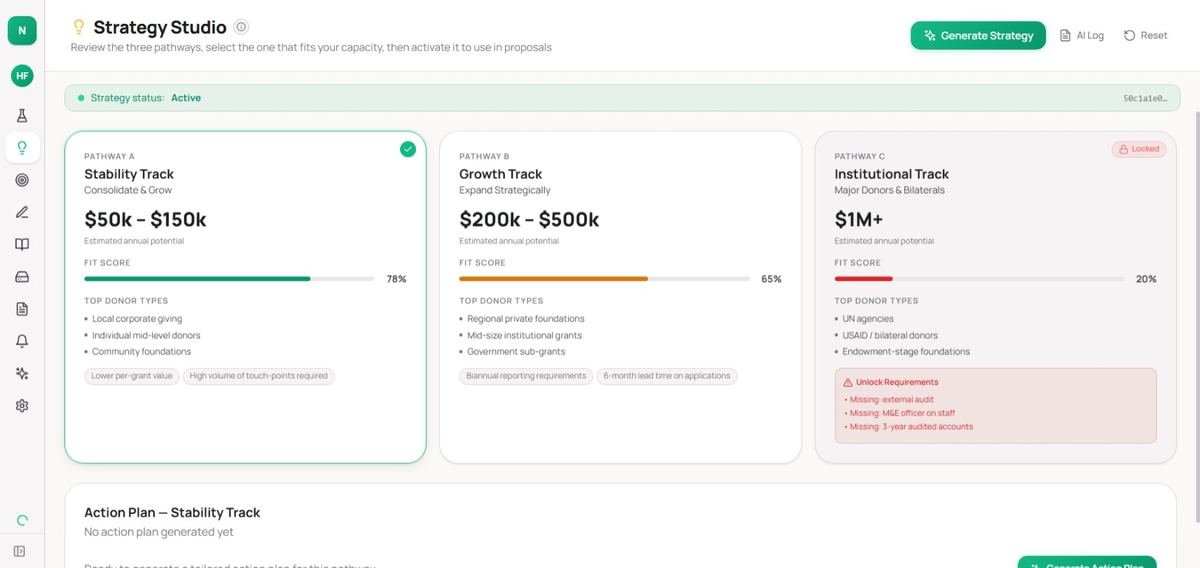This screenshot has width=1200, height=568.
Task: Click 'High volume of touch-points required' tag
Action: click(x=259, y=376)
